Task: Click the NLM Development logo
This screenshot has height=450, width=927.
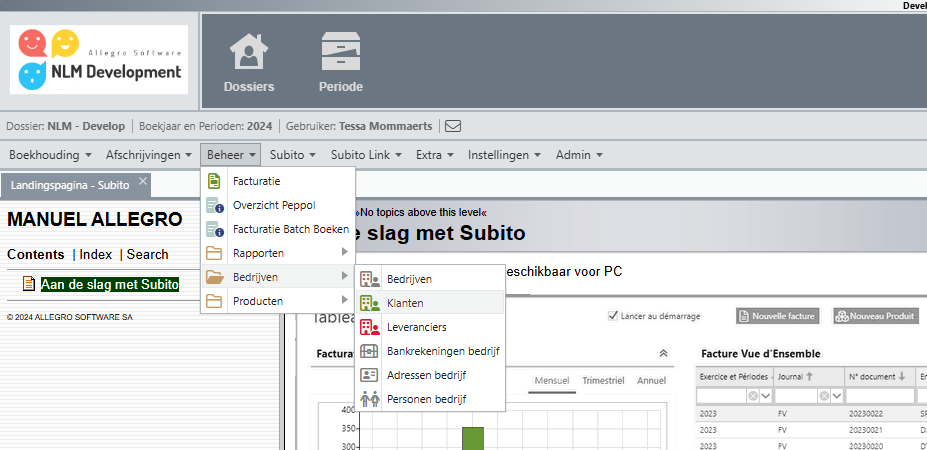Action: pyautogui.click(x=99, y=59)
